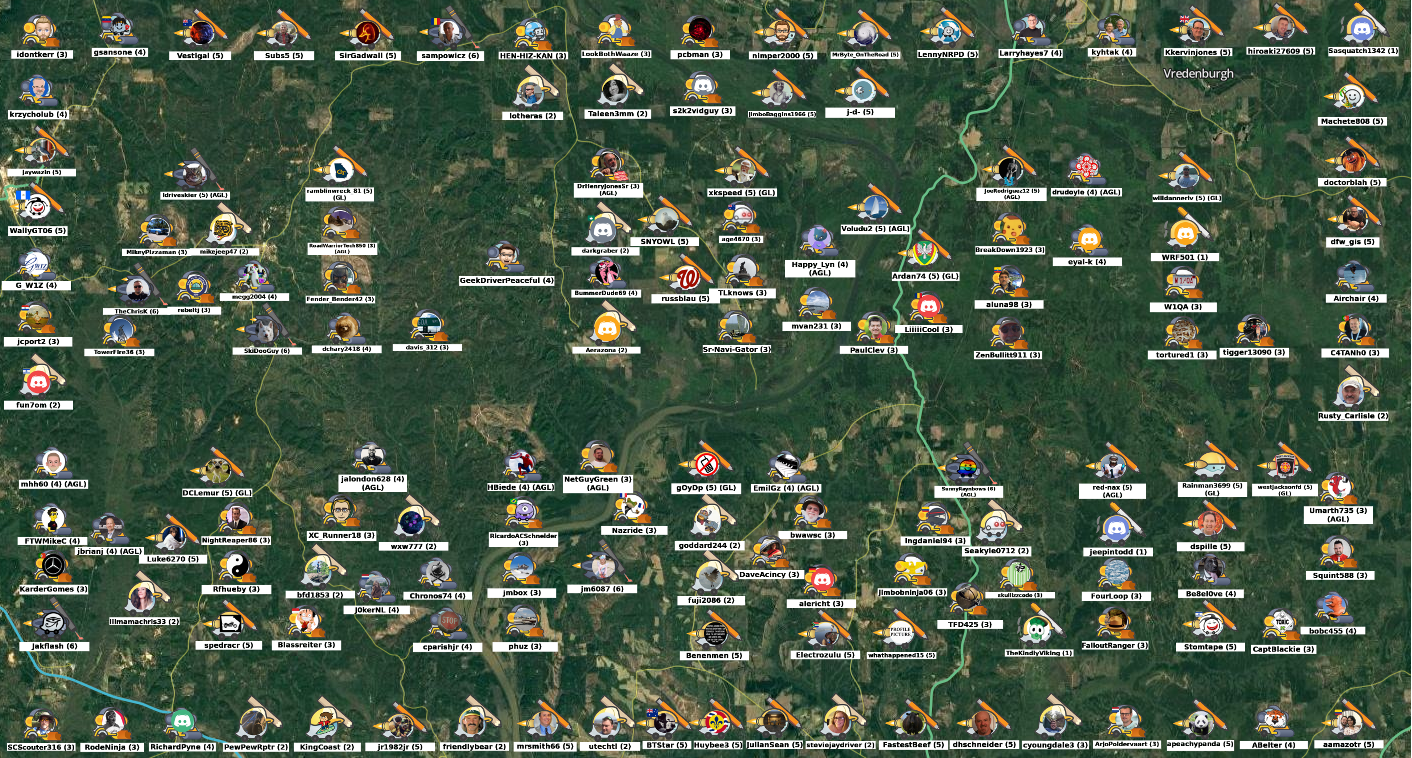Click LiiiiiCool's red Discord avatar

[926, 306]
